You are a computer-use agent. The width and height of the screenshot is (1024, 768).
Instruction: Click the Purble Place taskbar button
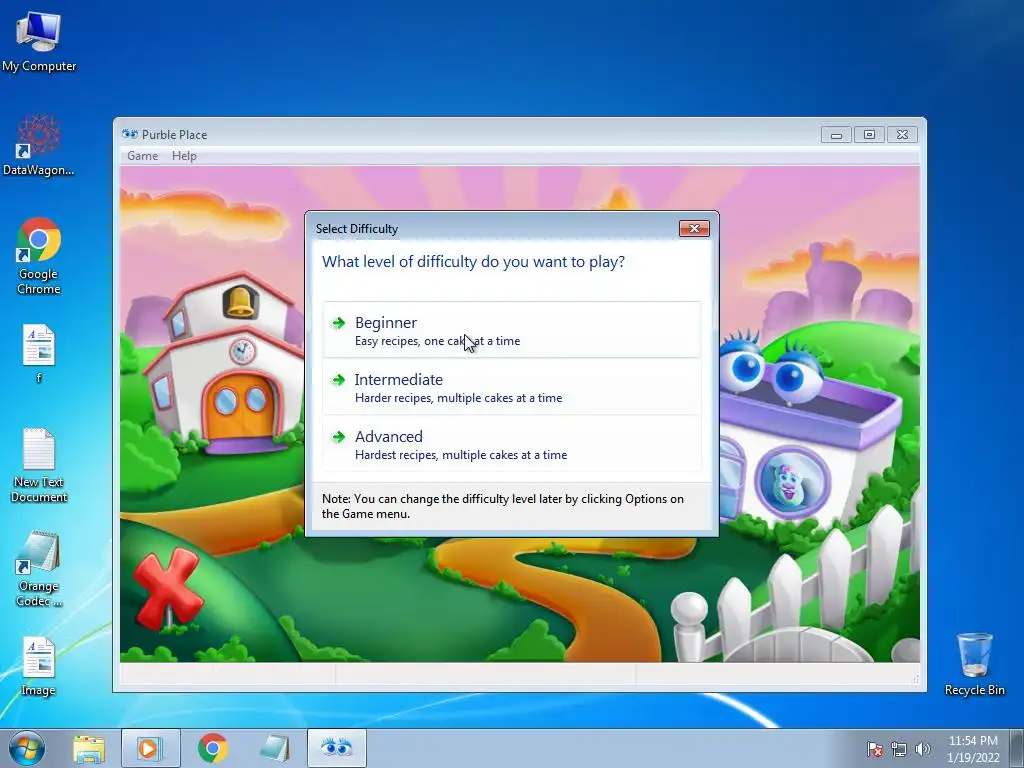337,748
